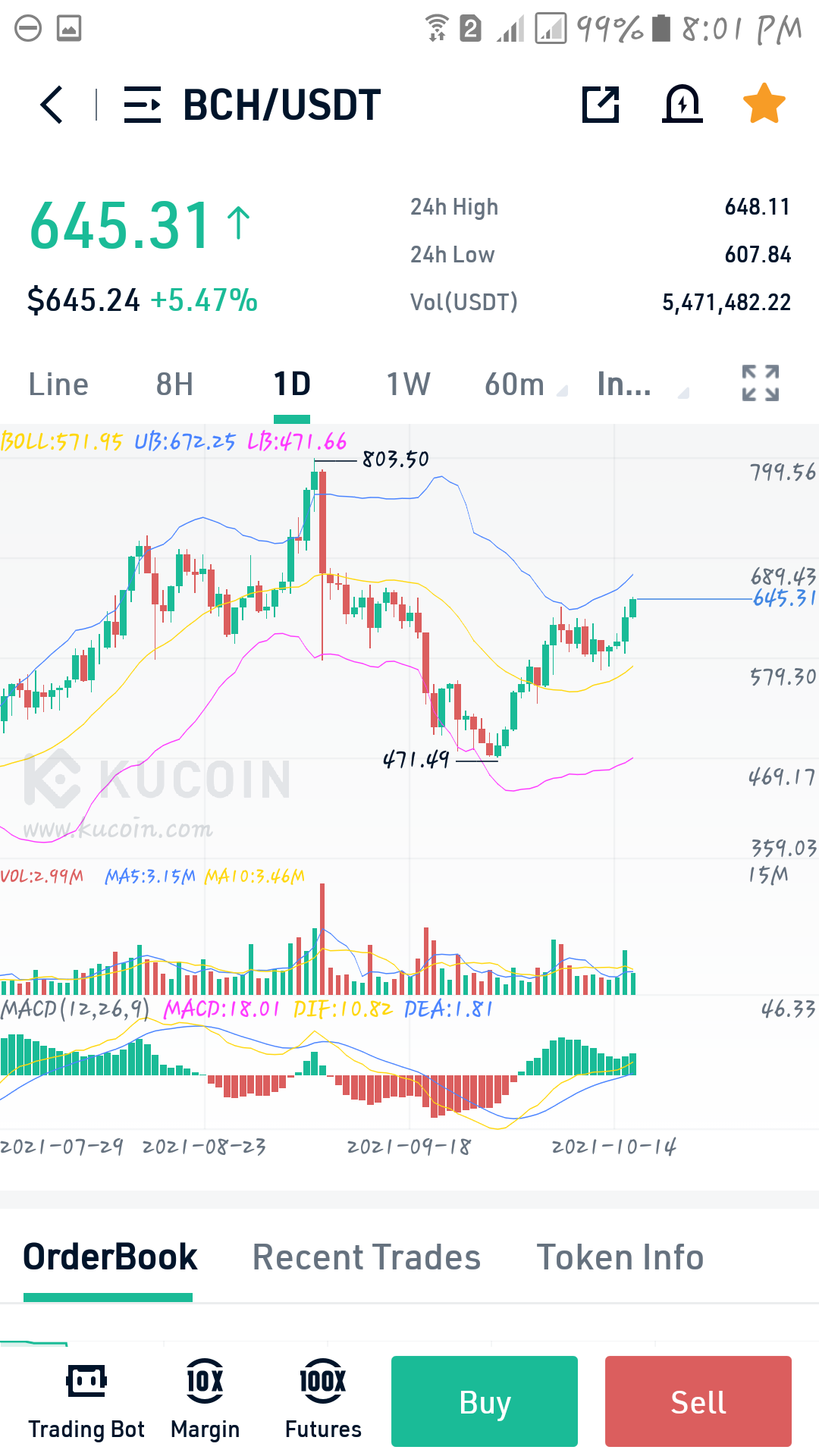
Task: Go back using the left arrow
Action: click(x=51, y=105)
